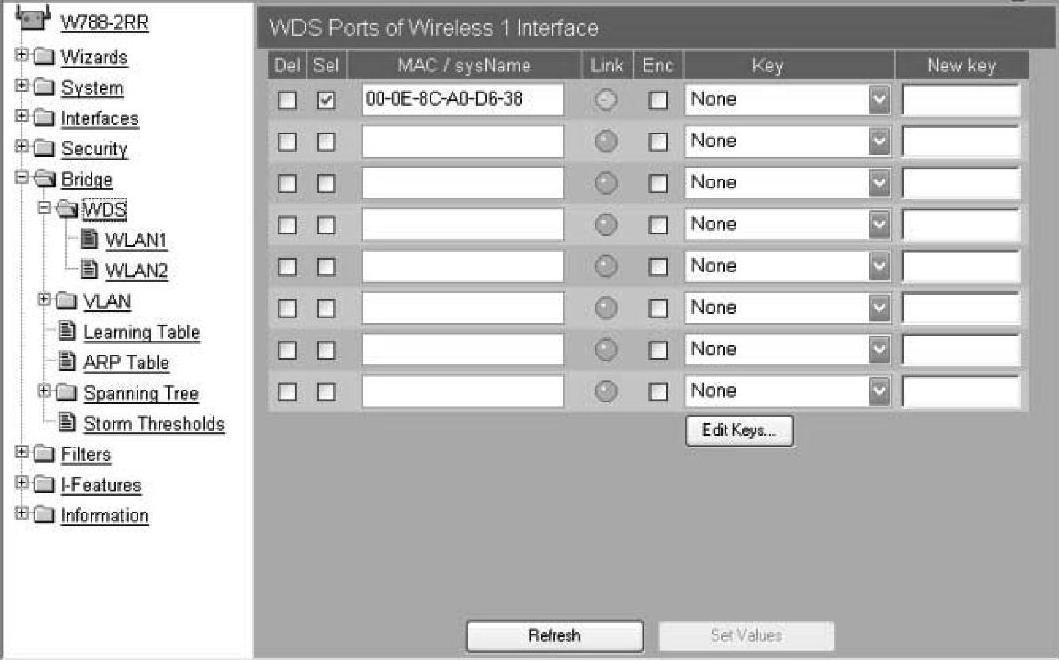Open the Information menu item

point(104,516)
